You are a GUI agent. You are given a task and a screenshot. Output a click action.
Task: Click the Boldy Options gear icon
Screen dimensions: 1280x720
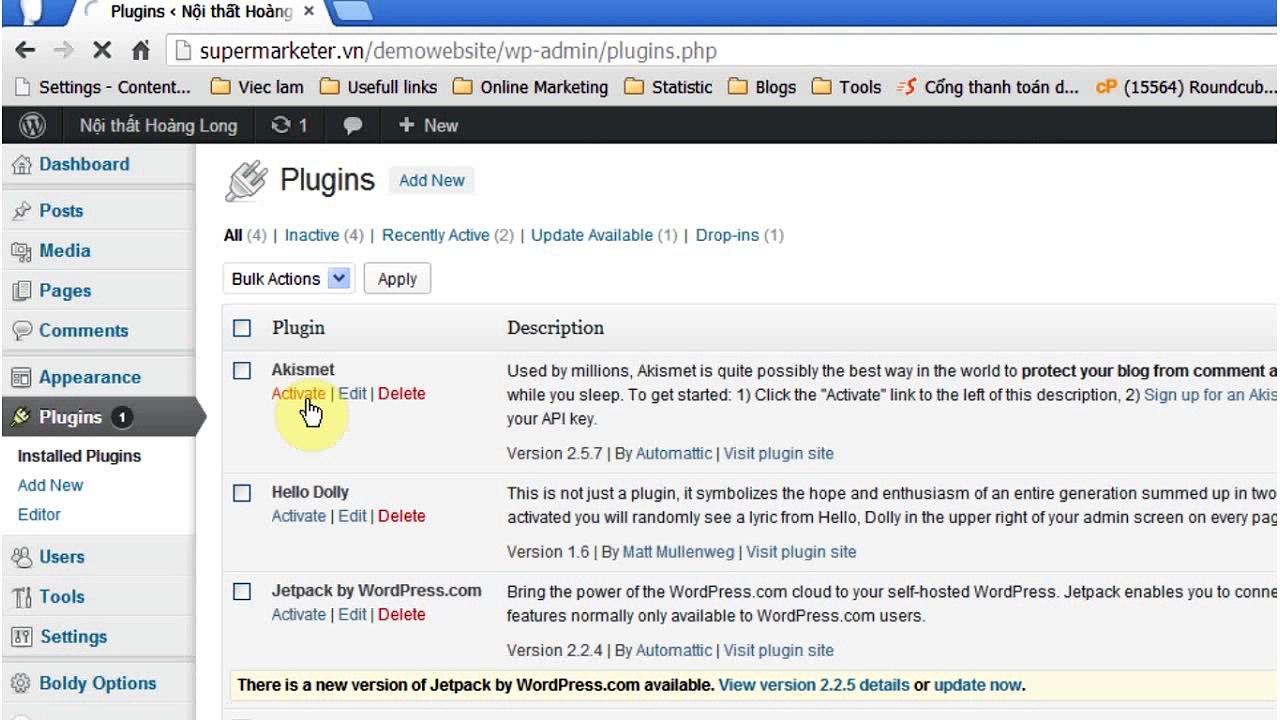(x=21, y=684)
